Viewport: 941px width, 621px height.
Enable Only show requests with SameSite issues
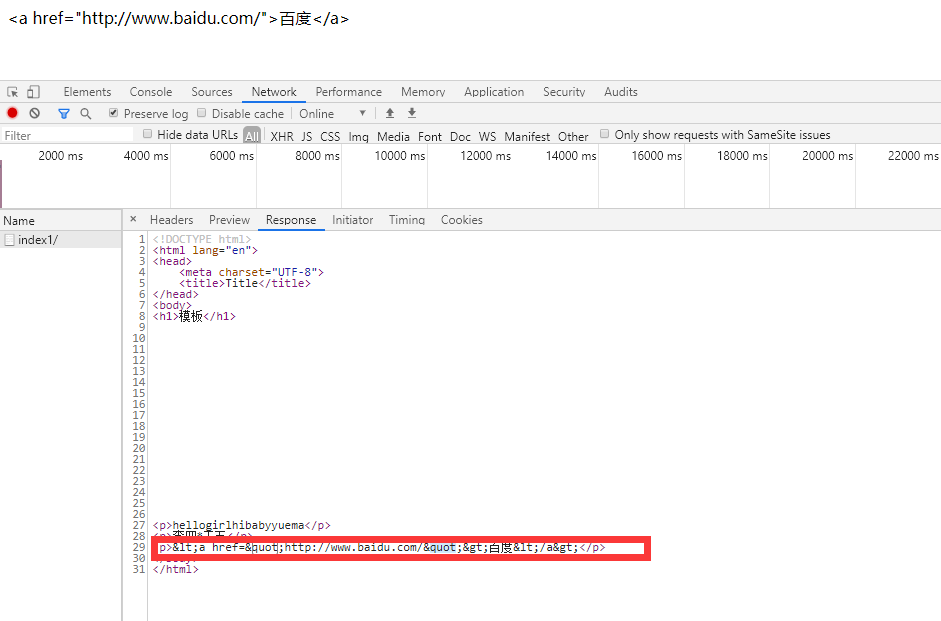coord(604,134)
